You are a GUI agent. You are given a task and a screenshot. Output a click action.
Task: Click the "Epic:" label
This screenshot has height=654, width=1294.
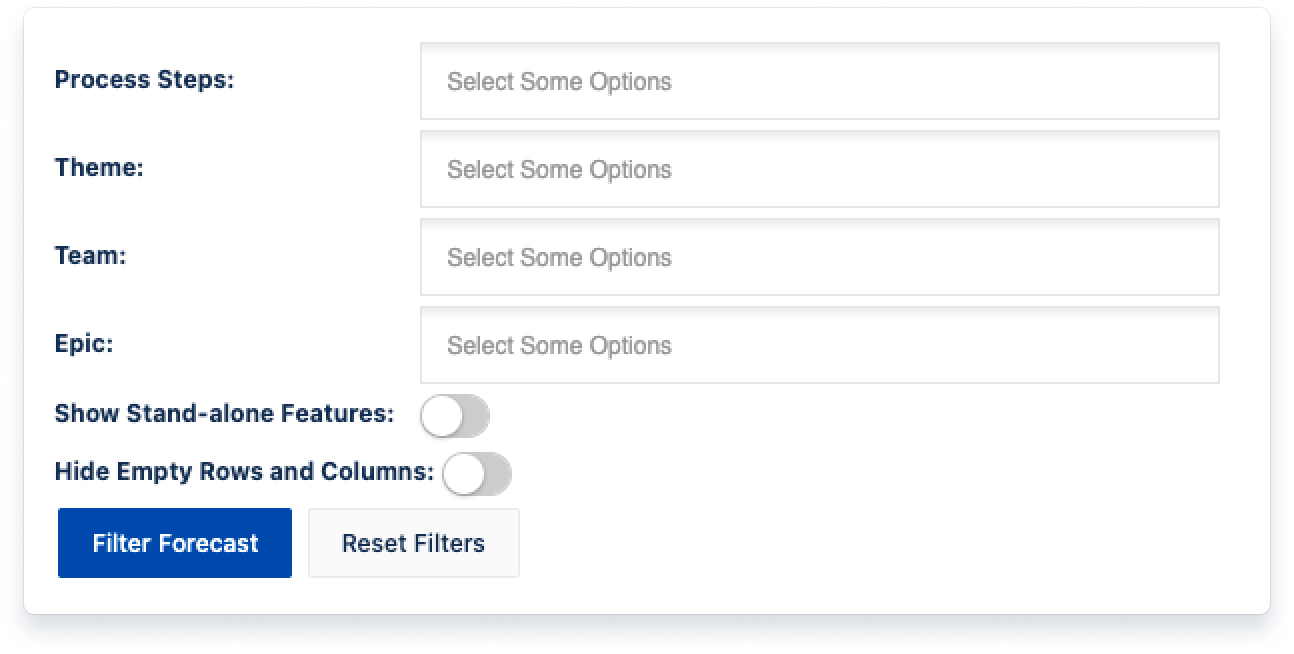pos(84,344)
